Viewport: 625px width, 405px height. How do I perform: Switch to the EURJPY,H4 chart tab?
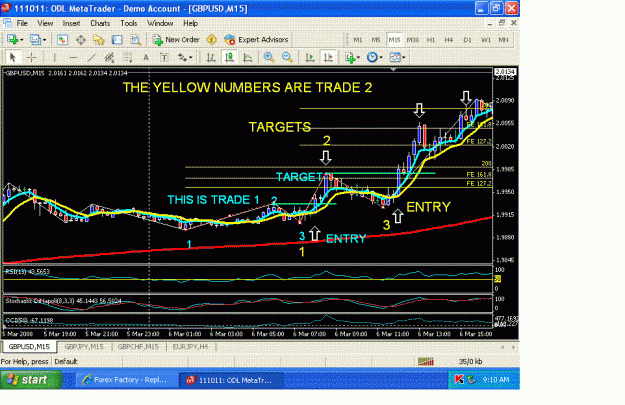190,347
